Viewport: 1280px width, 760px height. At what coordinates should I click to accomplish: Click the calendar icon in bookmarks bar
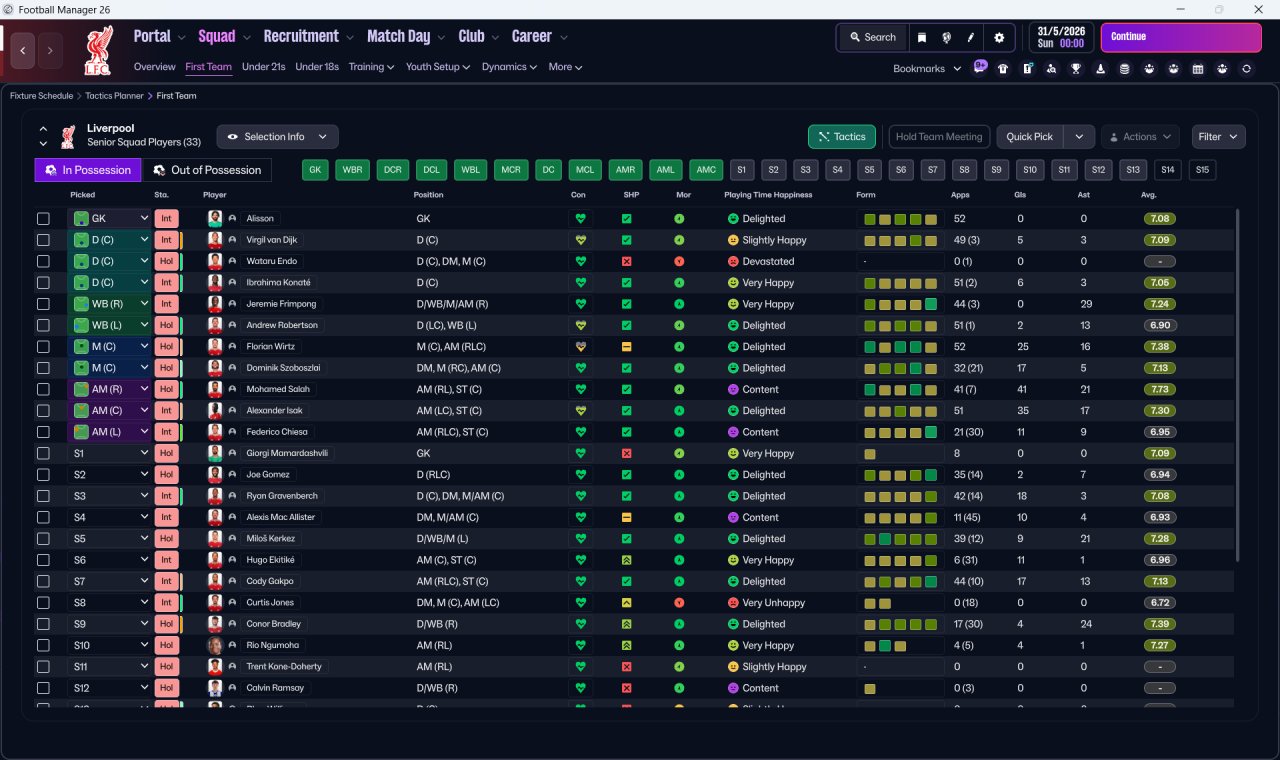click(1198, 68)
